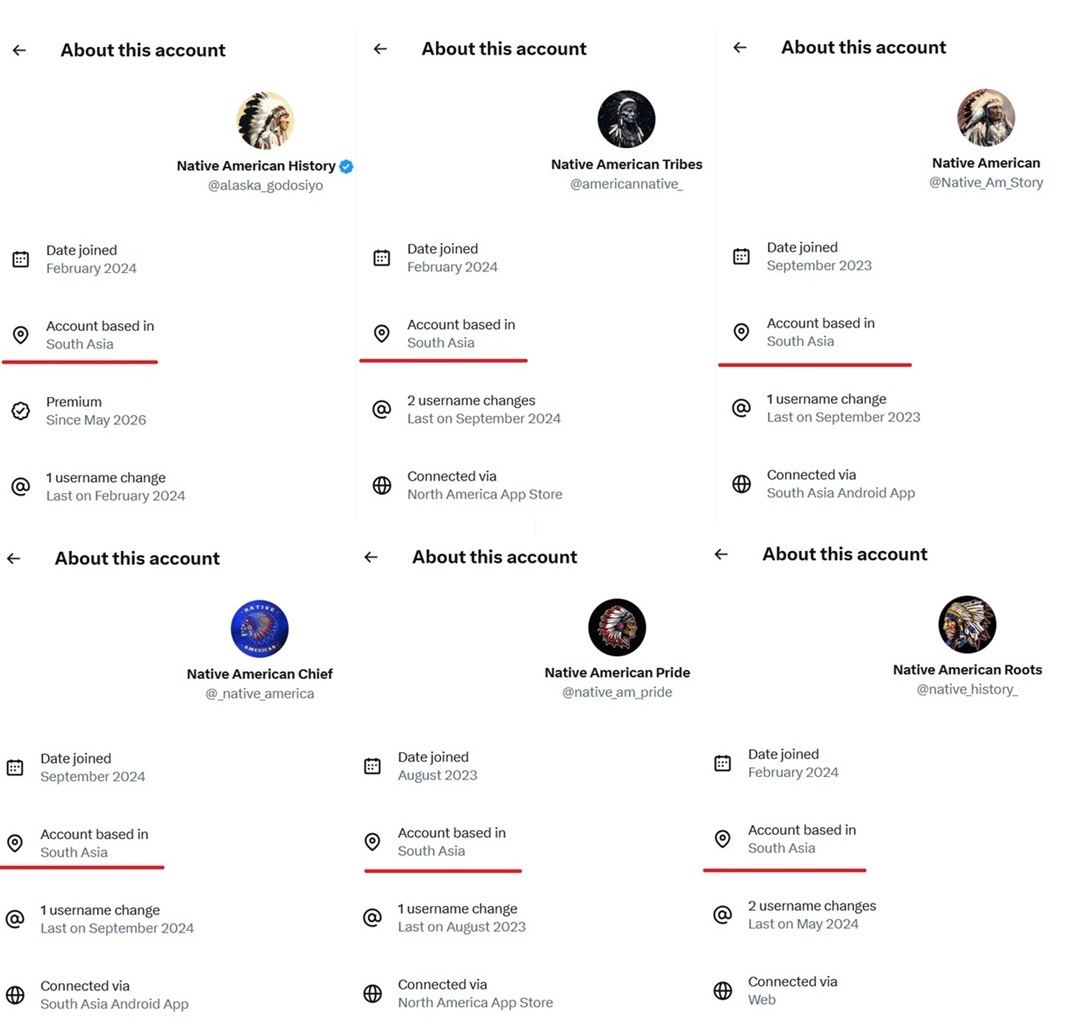Click @ icon beside 2 username changes Last on May 2024
The width and height of the screenshot is (1070, 1026).
(722, 915)
